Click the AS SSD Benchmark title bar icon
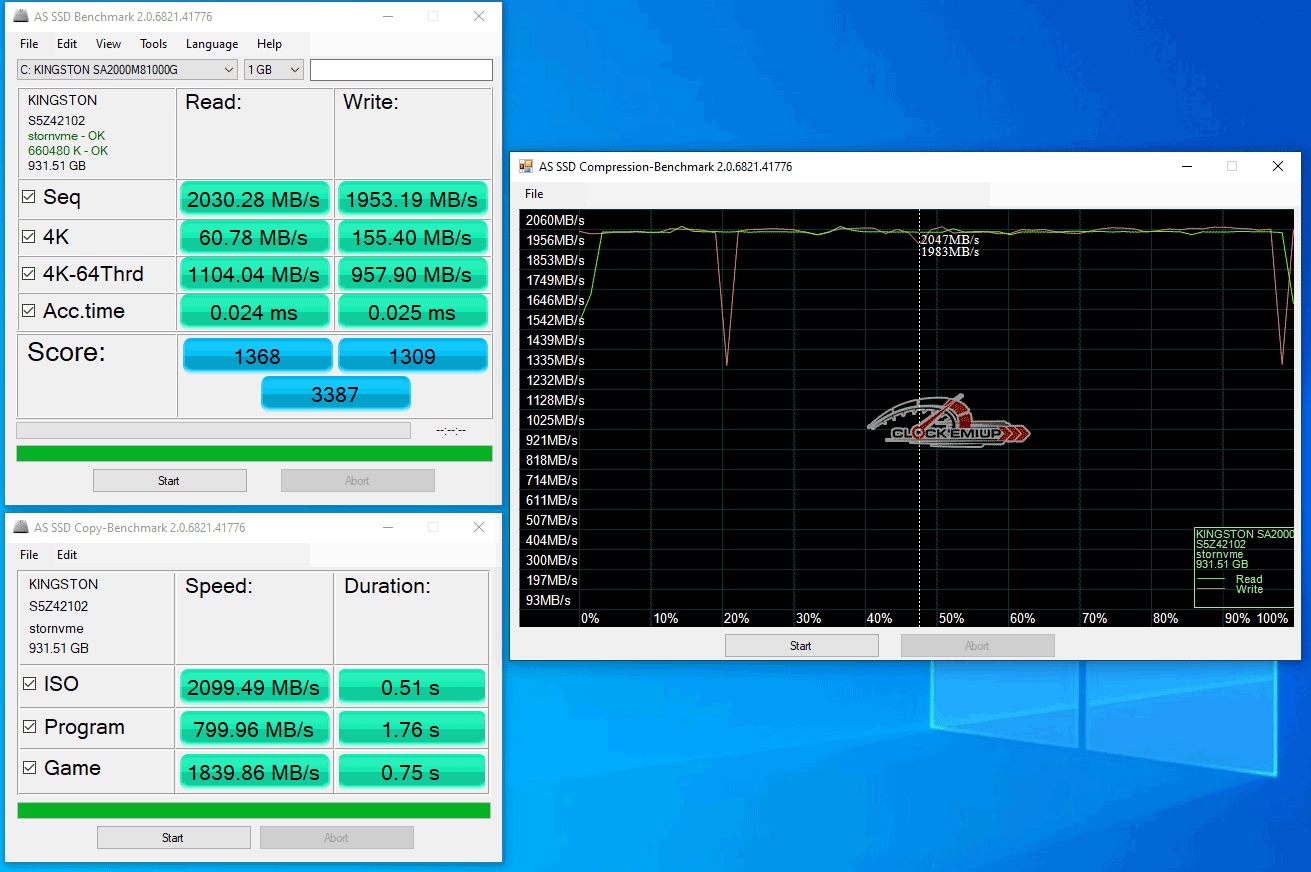 pos(21,17)
